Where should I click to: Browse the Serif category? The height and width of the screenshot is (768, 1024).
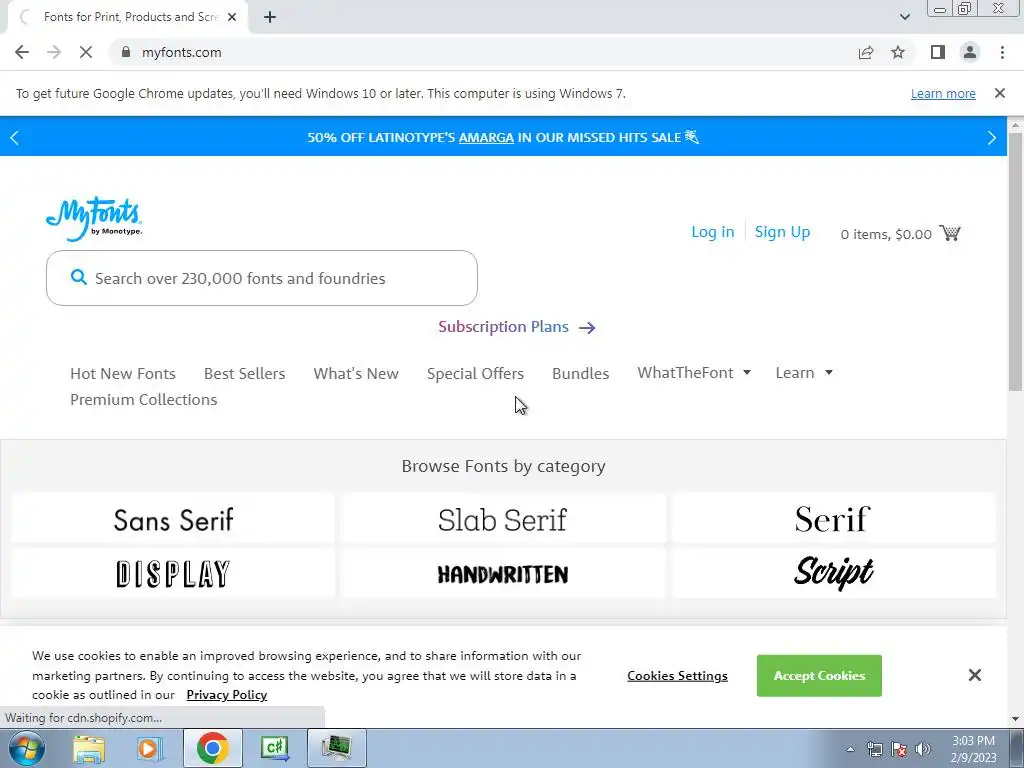pyautogui.click(x=833, y=519)
